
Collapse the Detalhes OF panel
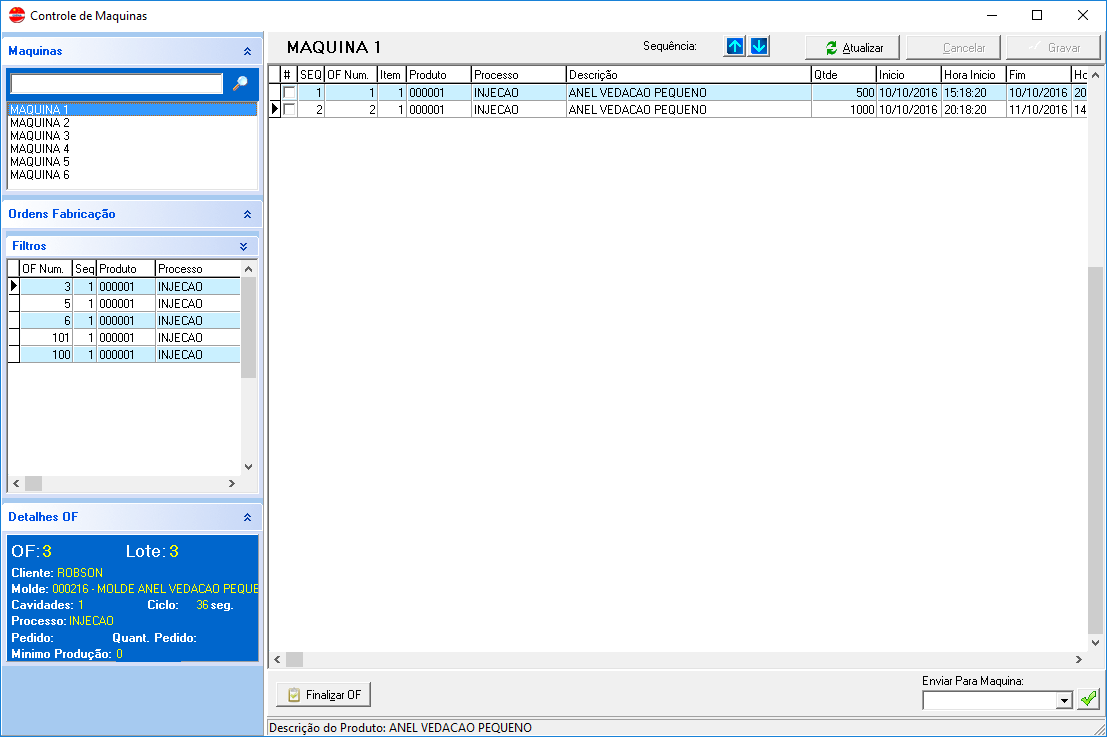coord(247,518)
